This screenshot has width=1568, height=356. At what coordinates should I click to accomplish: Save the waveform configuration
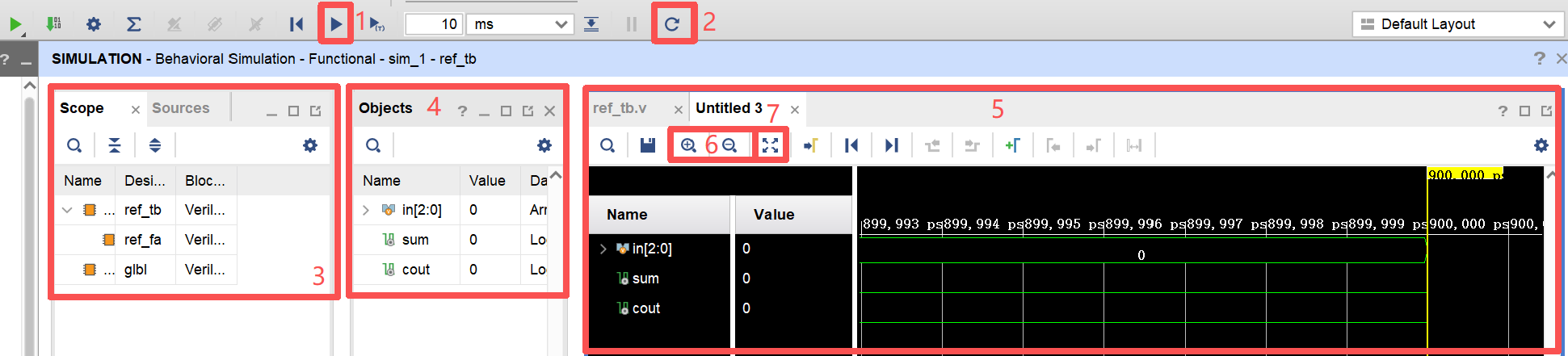click(647, 145)
